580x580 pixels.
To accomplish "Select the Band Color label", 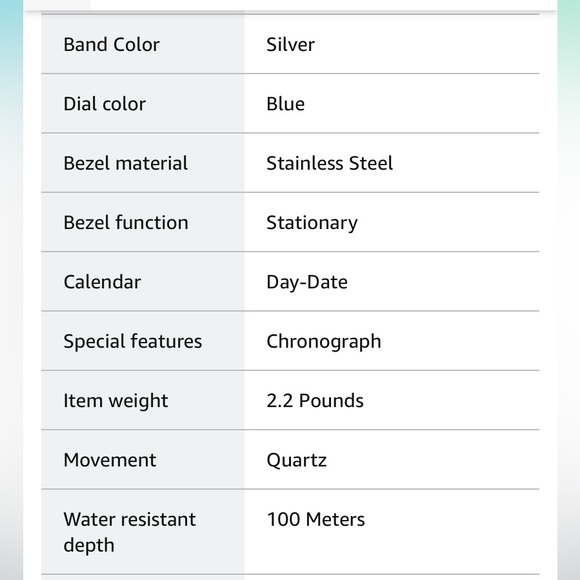I will (111, 45).
